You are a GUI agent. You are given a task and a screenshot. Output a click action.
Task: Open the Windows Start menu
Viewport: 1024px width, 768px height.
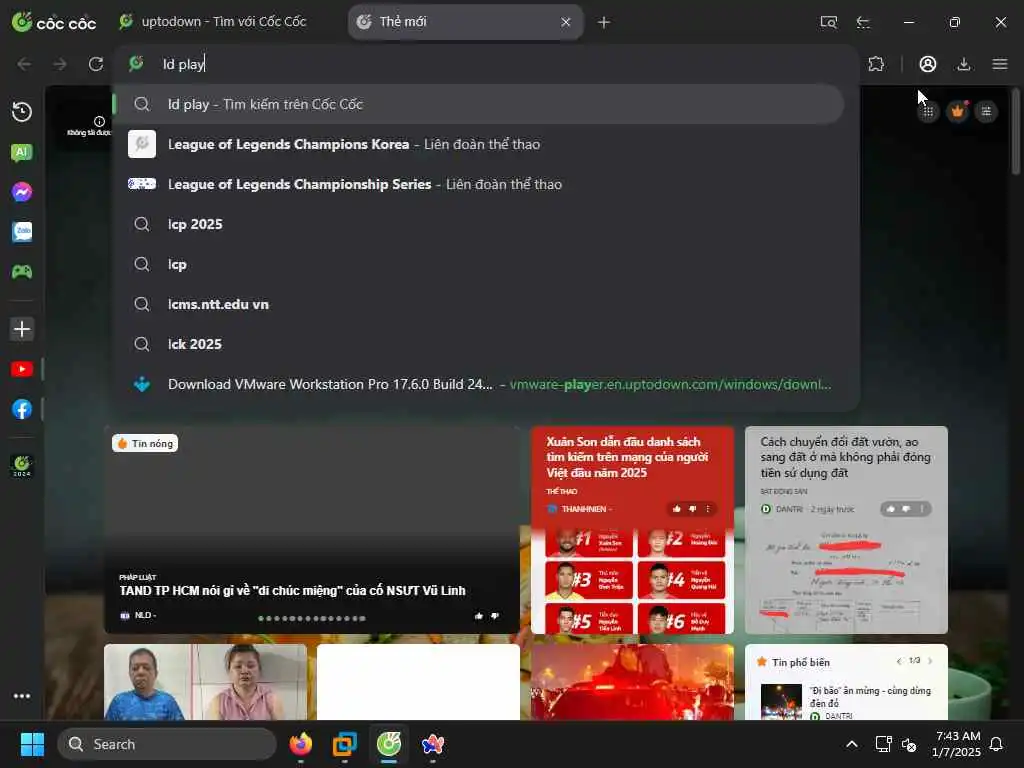click(32, 744)
